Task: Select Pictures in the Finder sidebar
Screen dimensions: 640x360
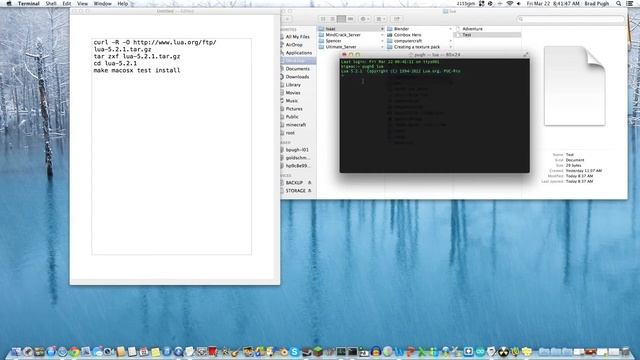Action: [x=293, y=109]
